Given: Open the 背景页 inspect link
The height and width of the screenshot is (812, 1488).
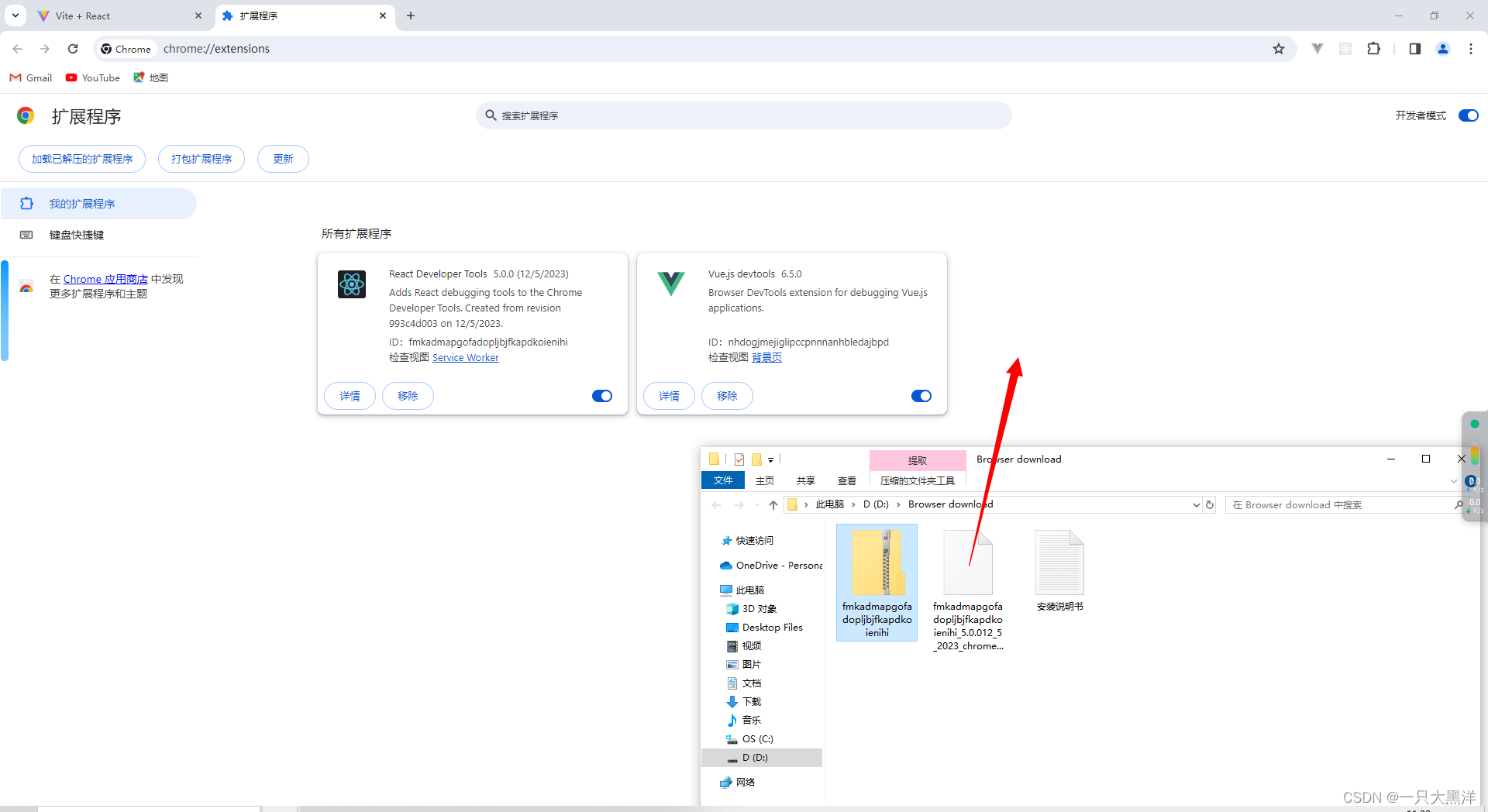Looking at the screenshot, I should [x=766, y=357].
